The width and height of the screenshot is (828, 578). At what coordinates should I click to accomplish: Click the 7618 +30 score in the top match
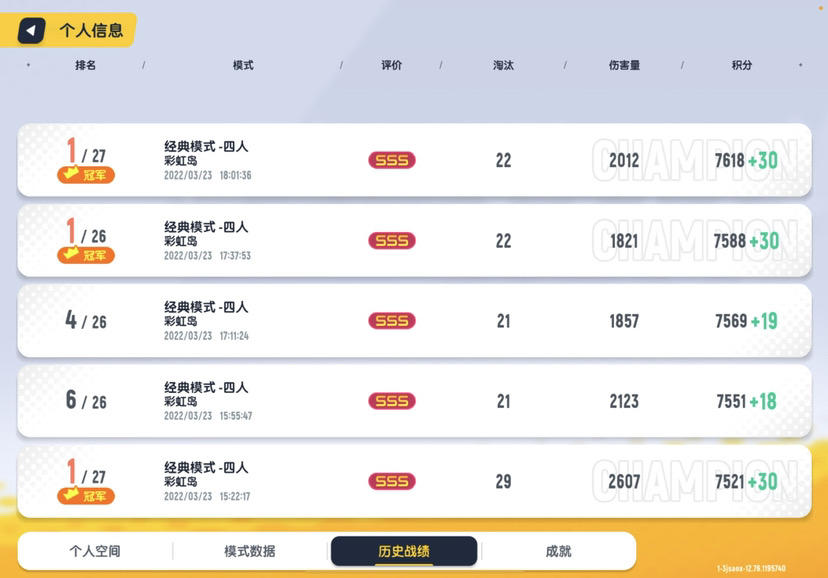pyautogui.click(x=746, y=160)
